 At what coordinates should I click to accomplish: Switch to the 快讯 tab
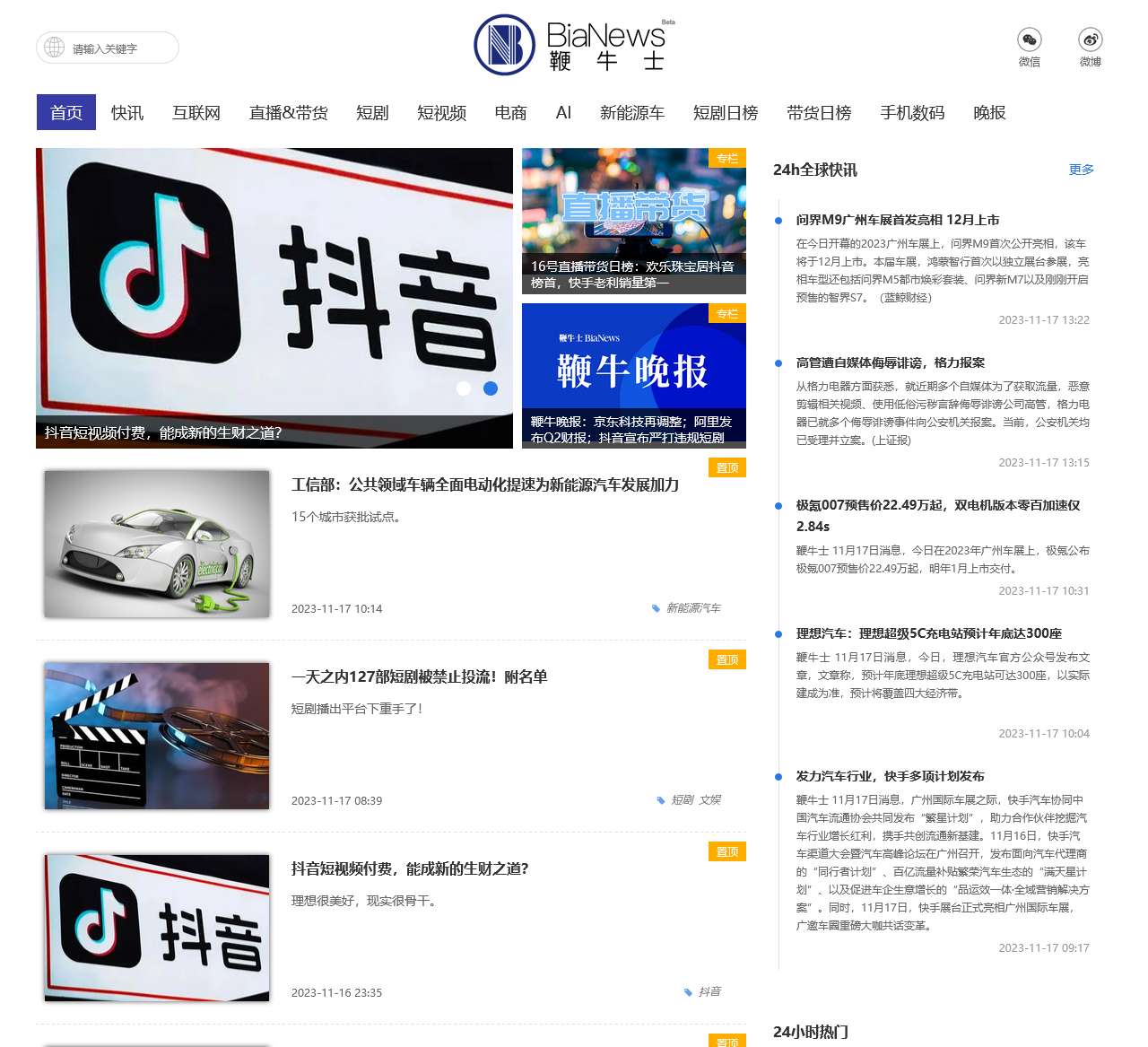coord(126,112)
